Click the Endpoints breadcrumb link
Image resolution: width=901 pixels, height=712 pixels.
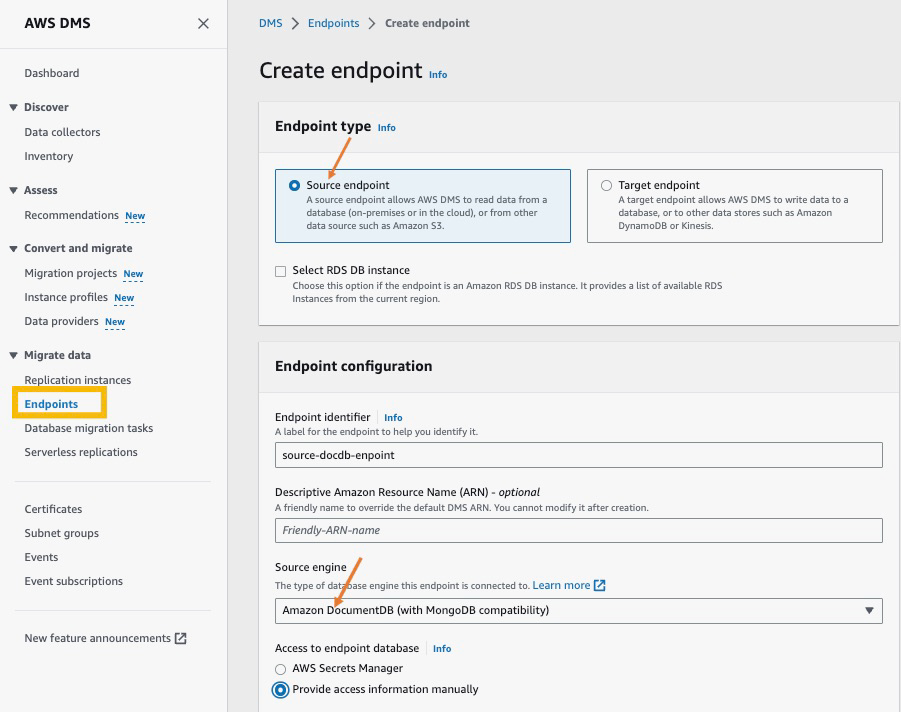click(x=333, y=23)
